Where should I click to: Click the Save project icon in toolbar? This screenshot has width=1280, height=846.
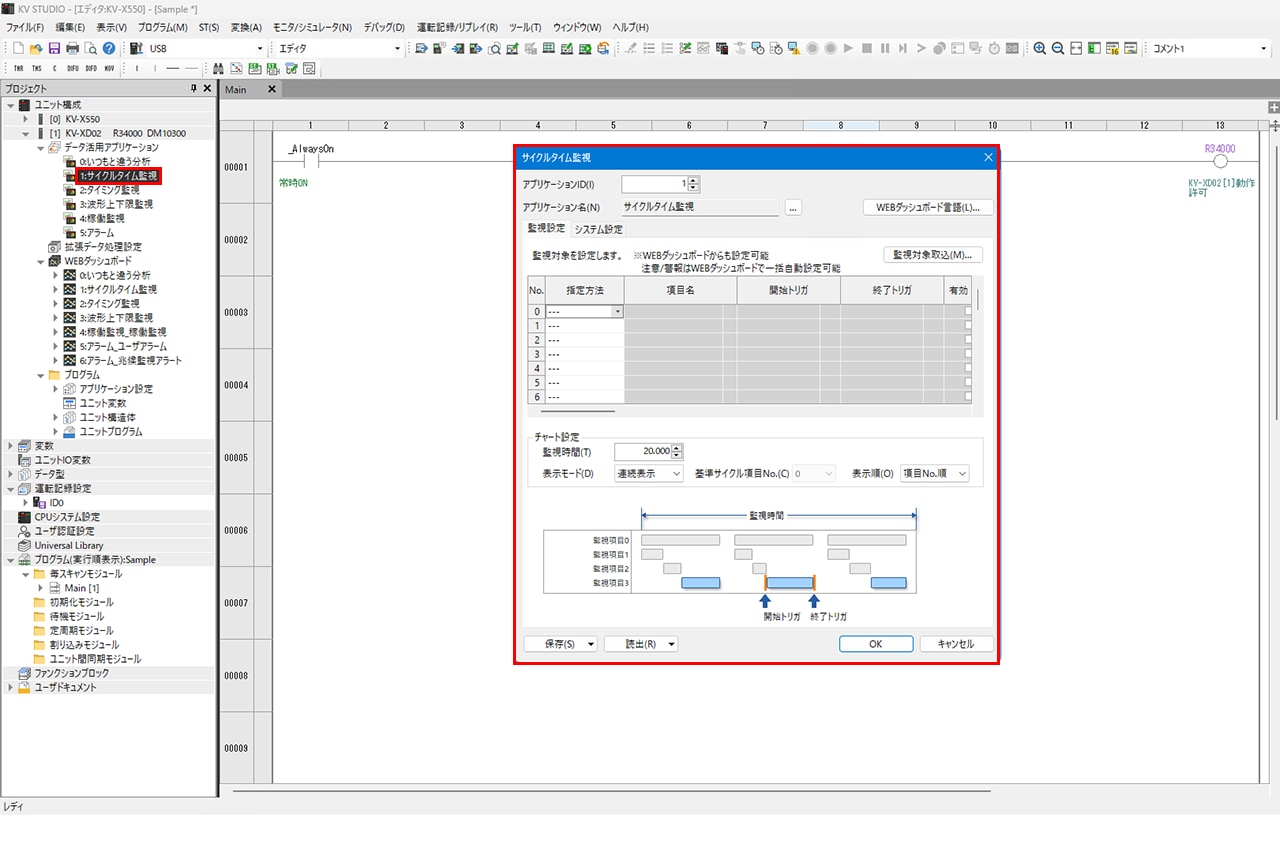(x=54, y=48)
